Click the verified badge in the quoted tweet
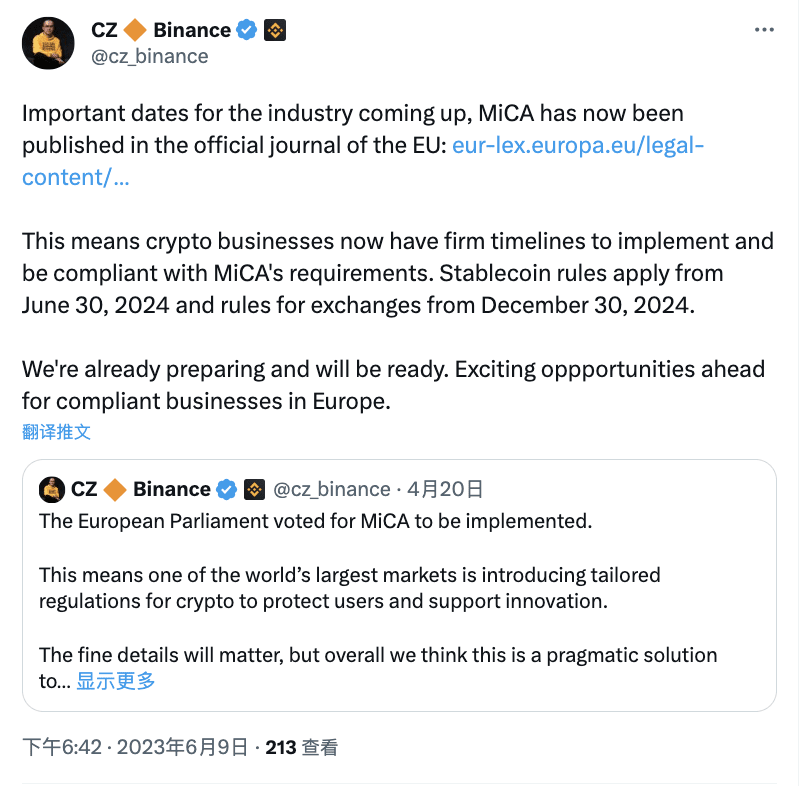The image size is (804, 786). [226, 489]
